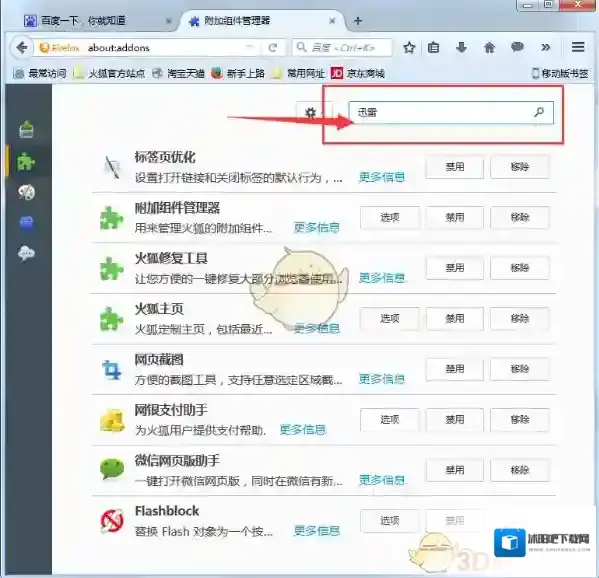The image size is (599, 578).
Task: Disable the 网银支付助手 extension
Action: (x=455, y=419)
